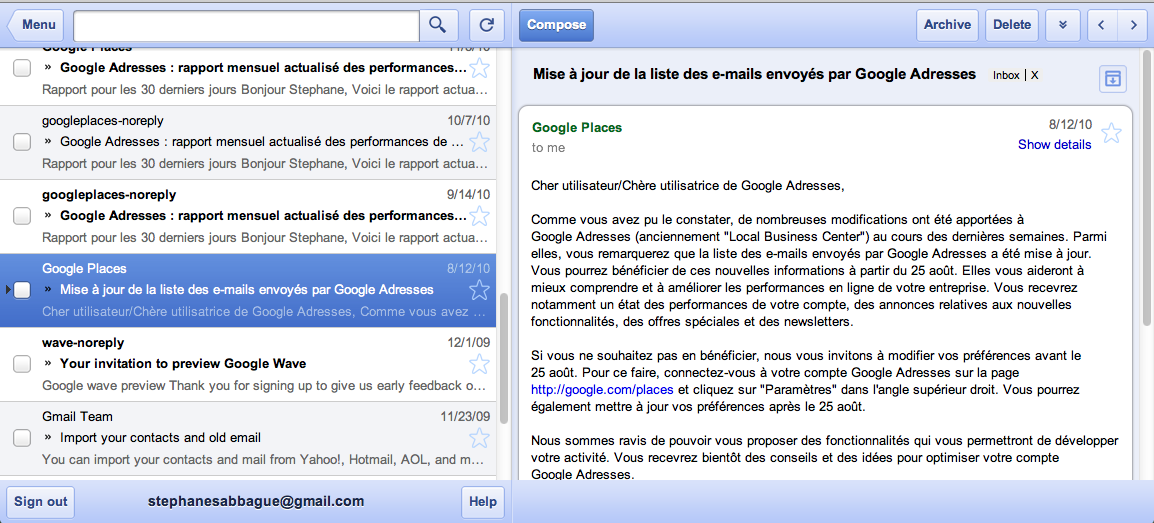Expand the Your invitation to preview Google Wave thread
This screenshot has width=1154, height=523.
click(x=48, y=364)
